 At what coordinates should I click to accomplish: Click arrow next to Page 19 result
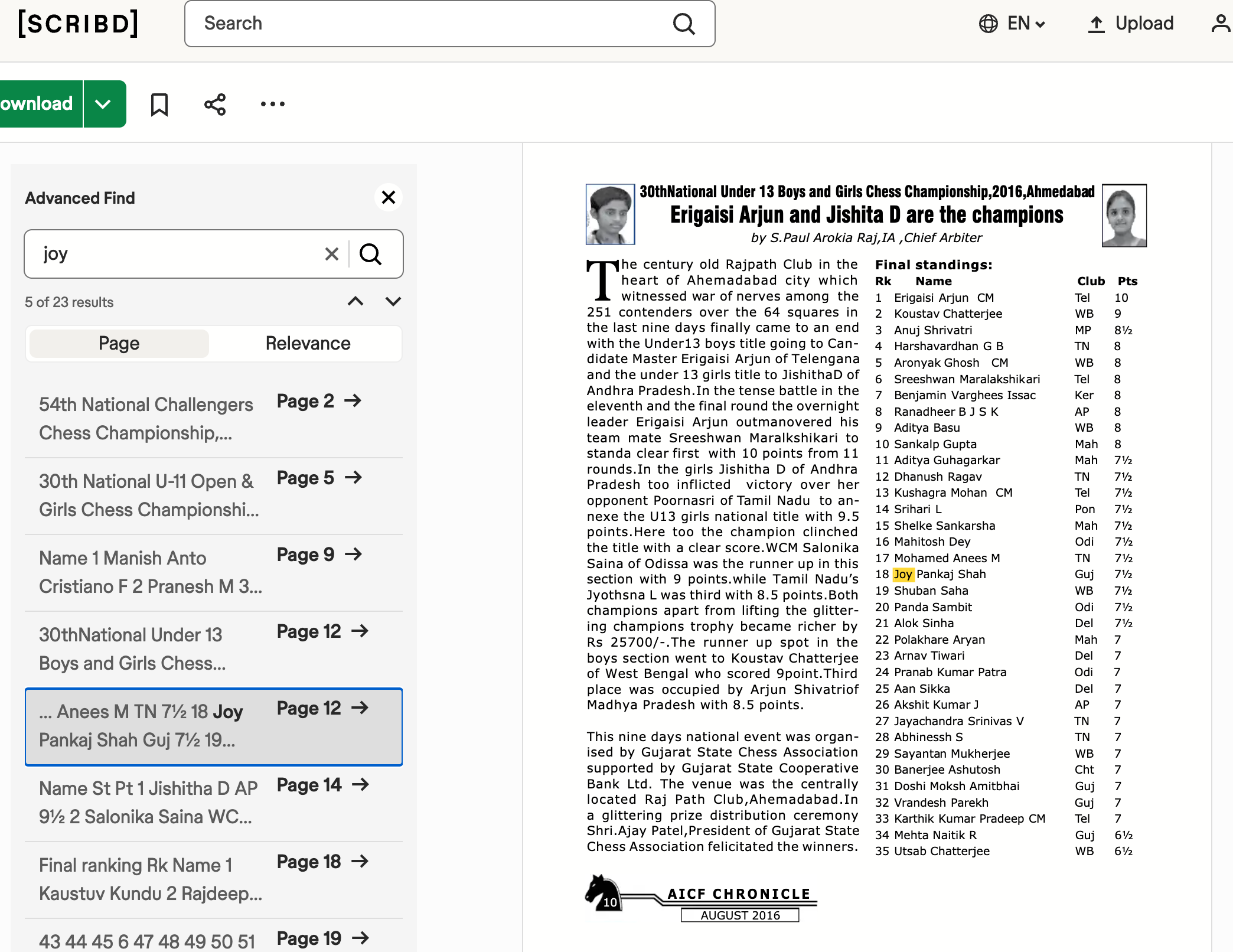tap(360, 938)
